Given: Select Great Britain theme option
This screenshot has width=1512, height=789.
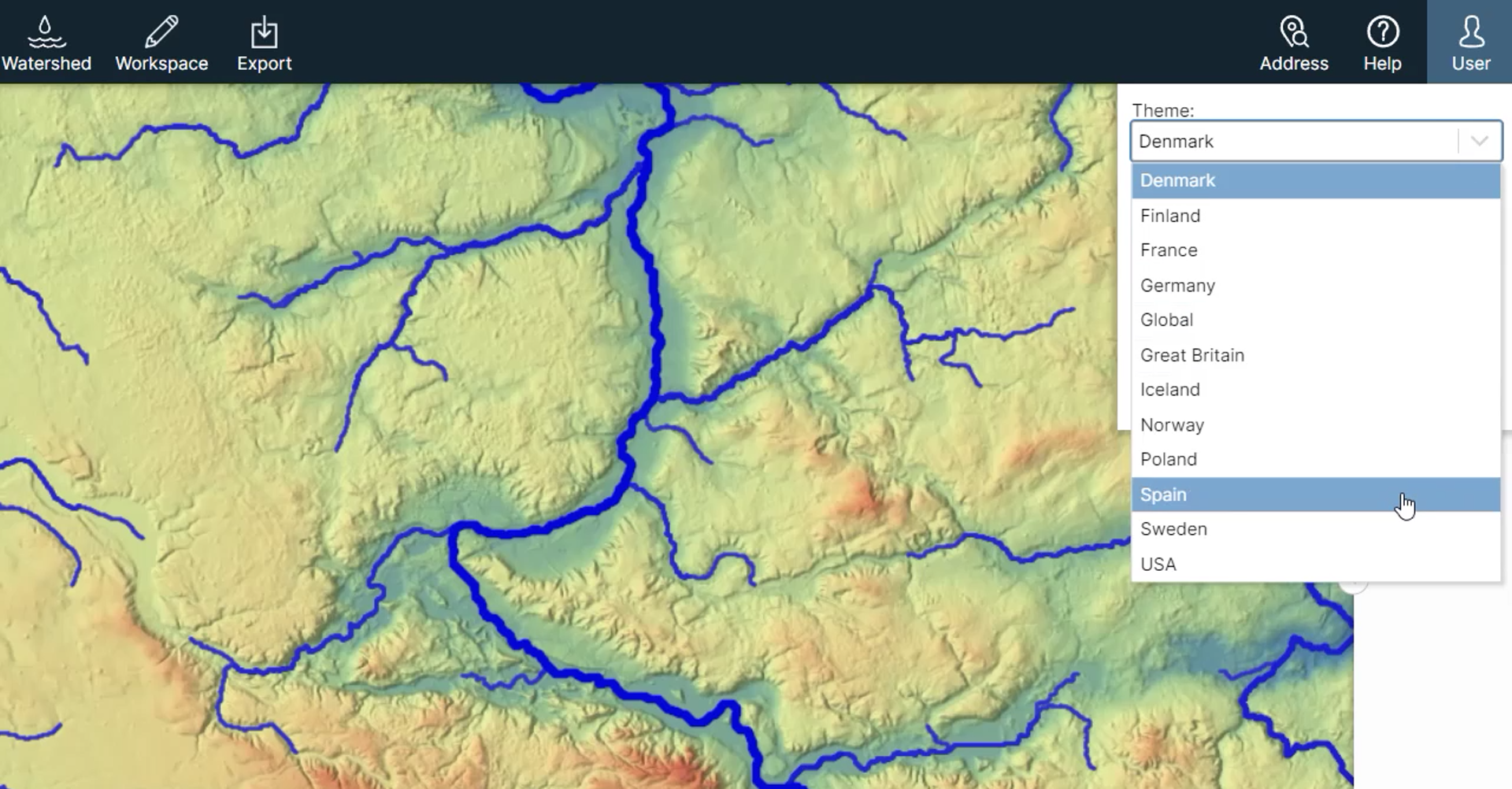Looking at the screenshot, I should pyautogui.click(x=1315, y=355).
